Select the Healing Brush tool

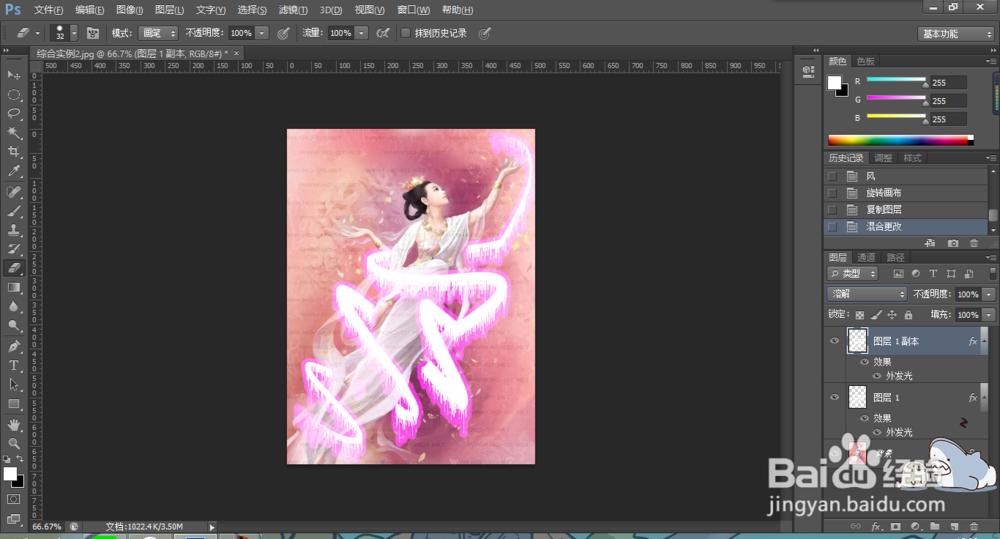coord(13,191)
